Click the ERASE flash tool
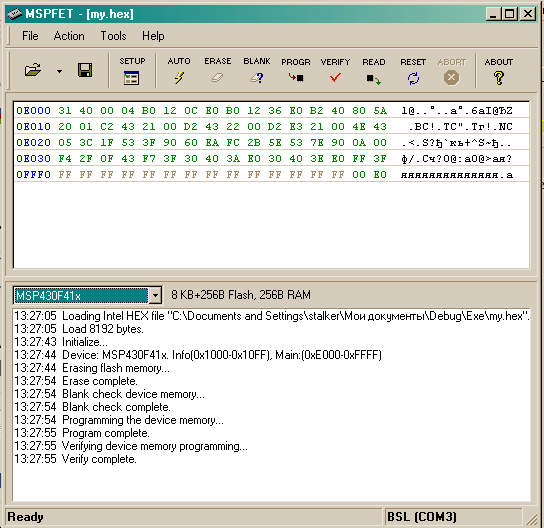This screenshot has height=528, width=544. coord(218,71)
